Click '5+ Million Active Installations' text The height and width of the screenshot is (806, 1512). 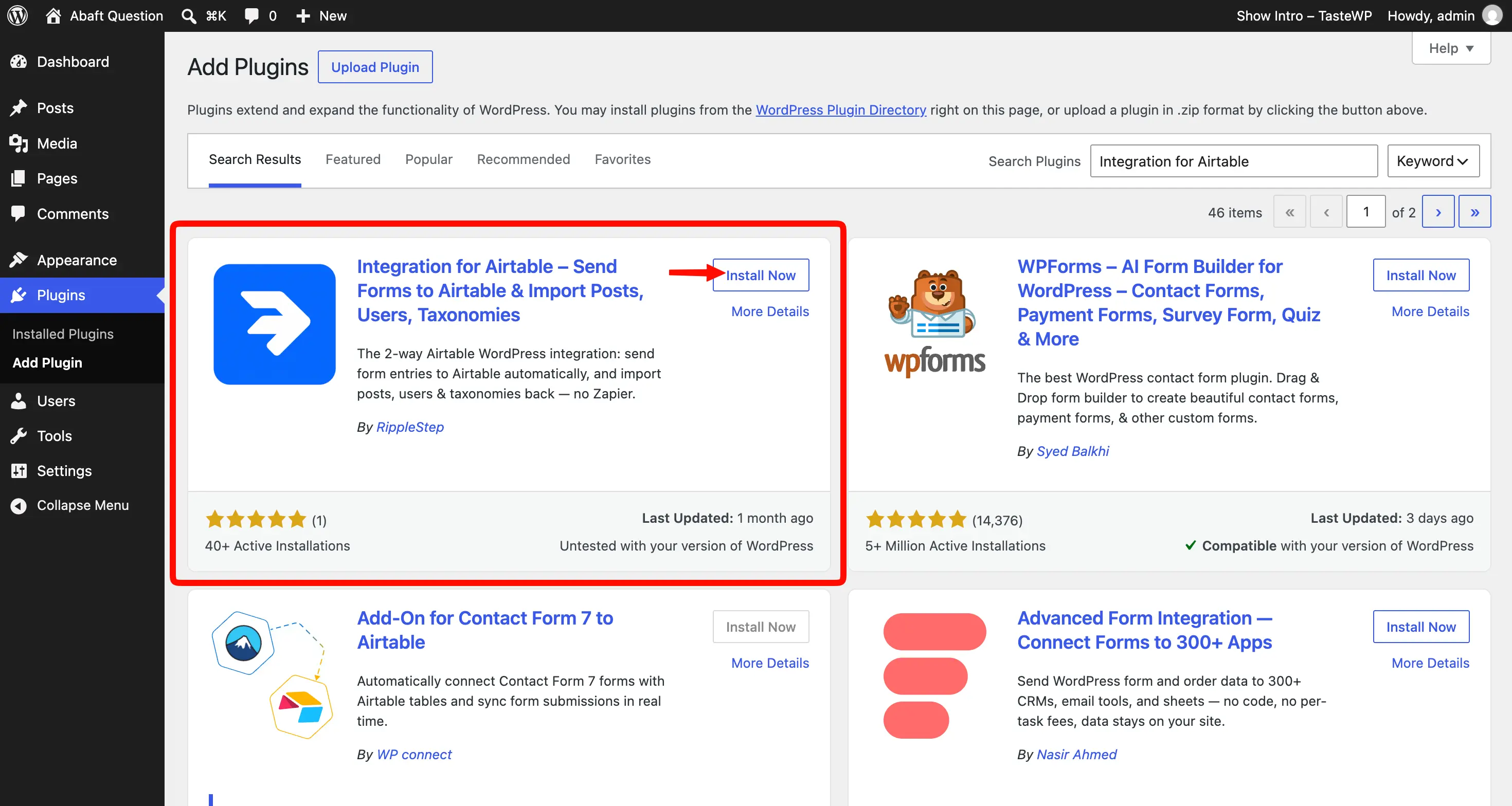[x=955, y=545]
